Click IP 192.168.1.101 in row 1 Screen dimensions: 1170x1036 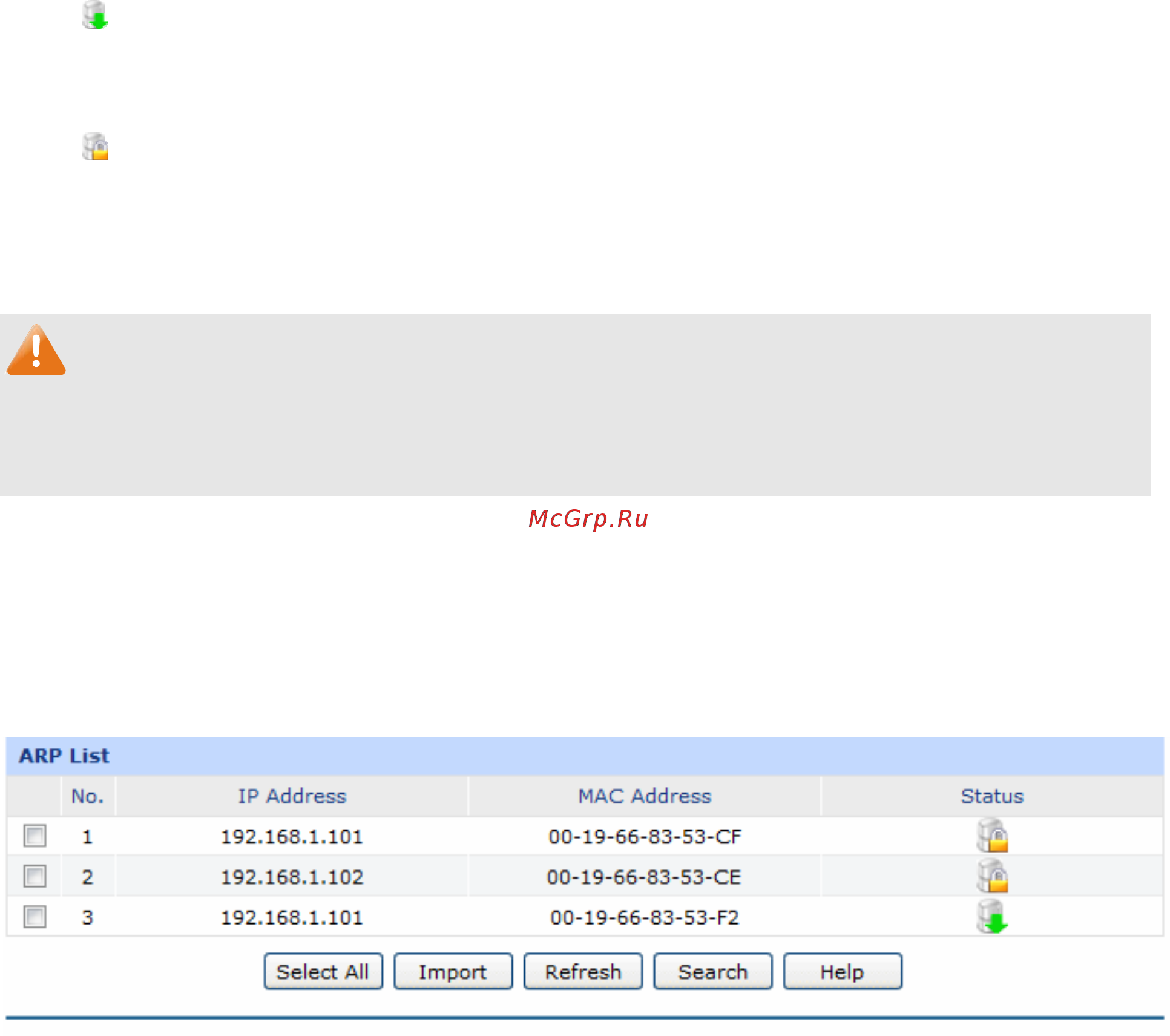[x=292, y=837]
